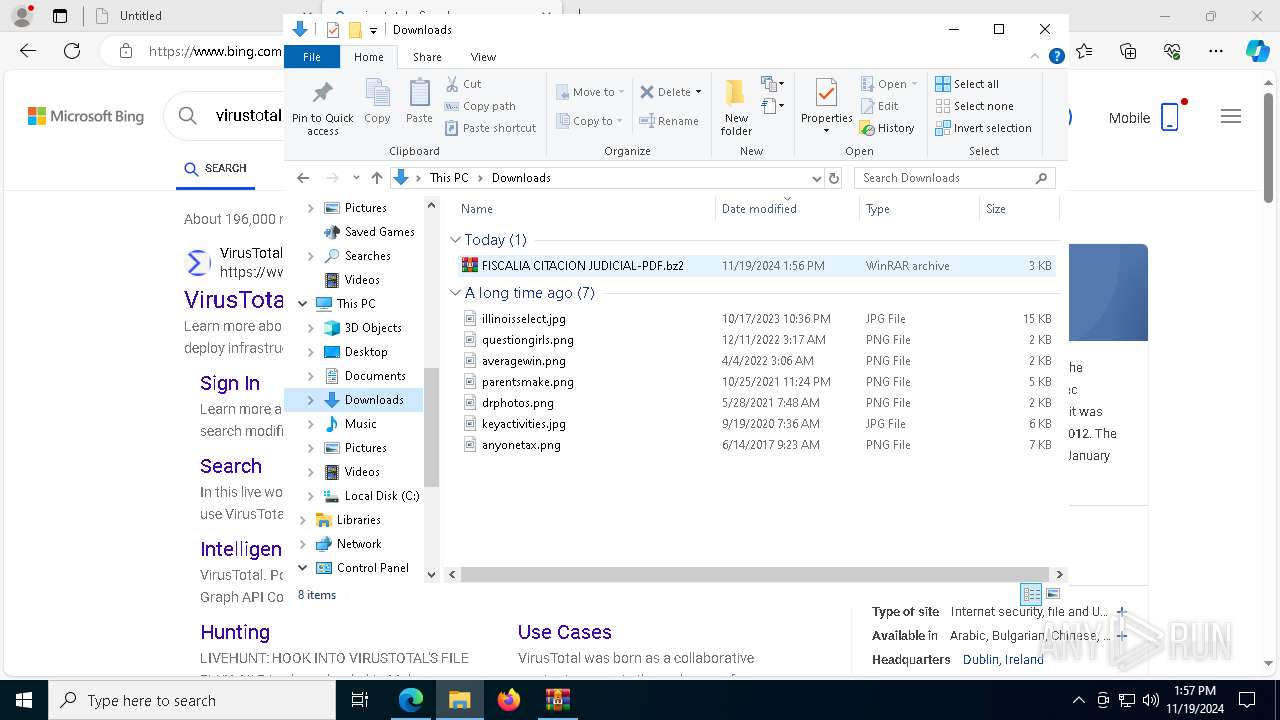Viewport: 1280px width, 720px height.
Task: Switch to Details view layout icon
Action: tap(1031, 594)
